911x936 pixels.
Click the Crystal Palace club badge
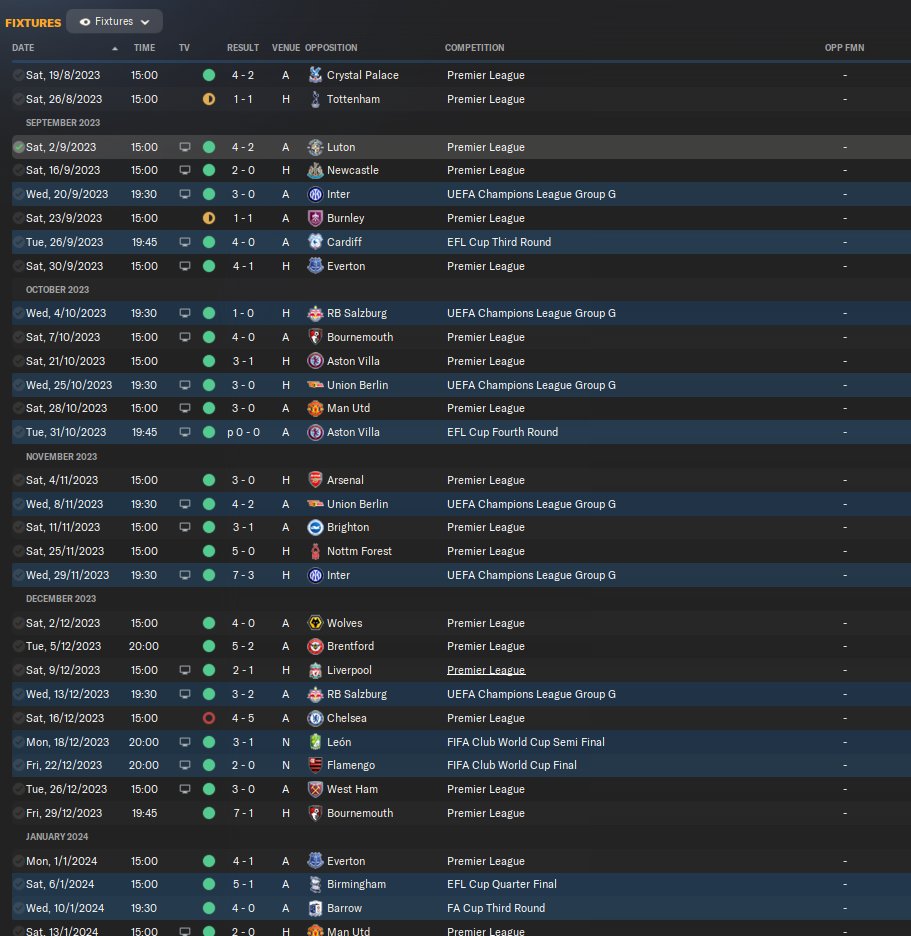point(315,75)
